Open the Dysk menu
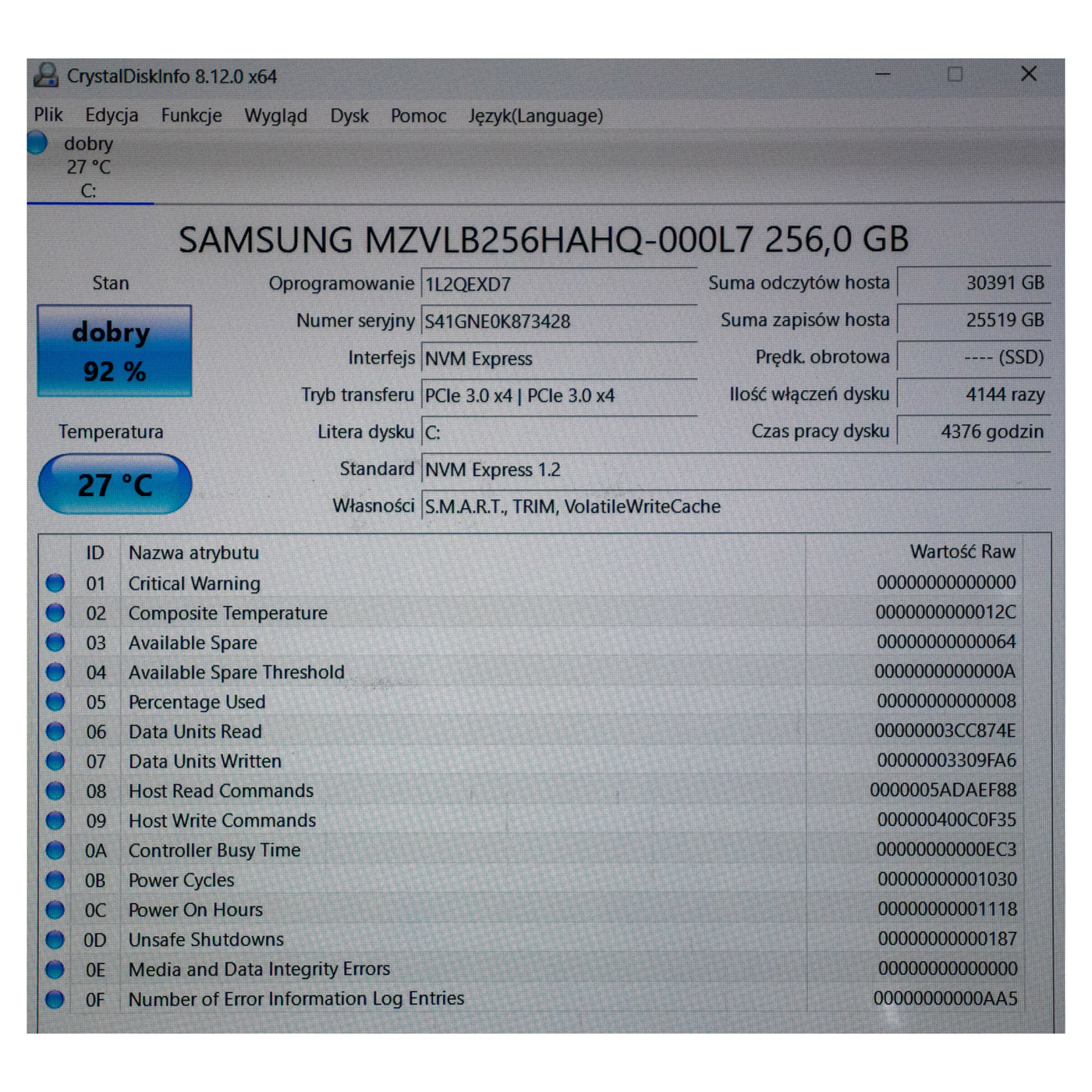The image size is (1092, 1092). (x=349, y=116)
